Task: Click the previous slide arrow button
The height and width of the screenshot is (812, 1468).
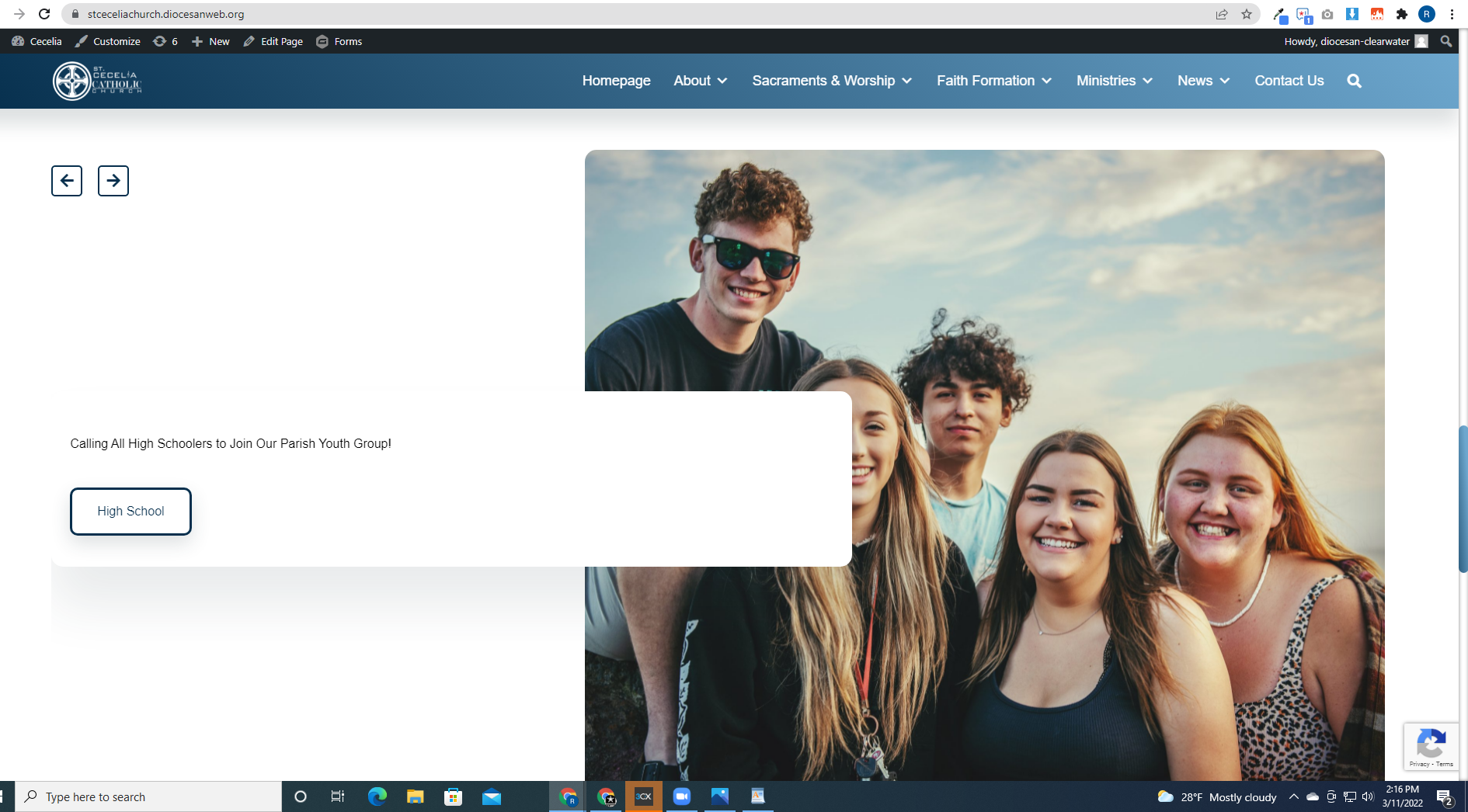Action: (x=67, y=181)
